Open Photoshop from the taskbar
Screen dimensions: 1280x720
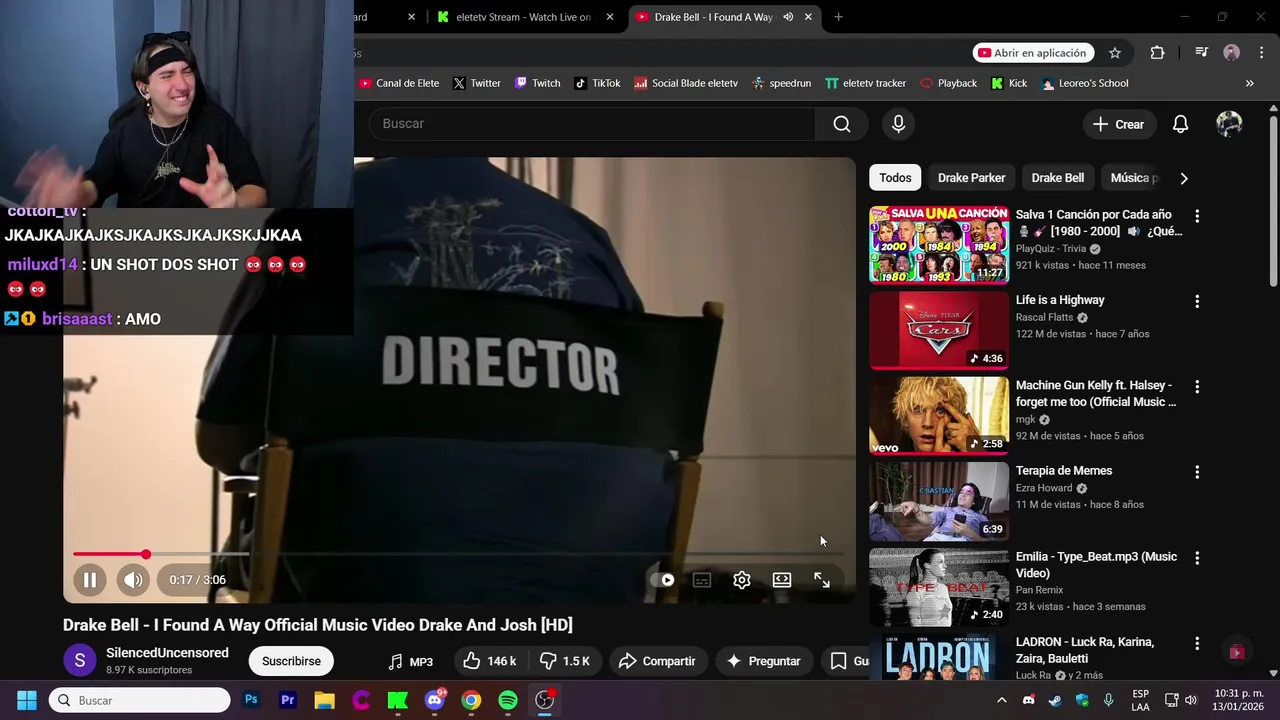(251, 700)
